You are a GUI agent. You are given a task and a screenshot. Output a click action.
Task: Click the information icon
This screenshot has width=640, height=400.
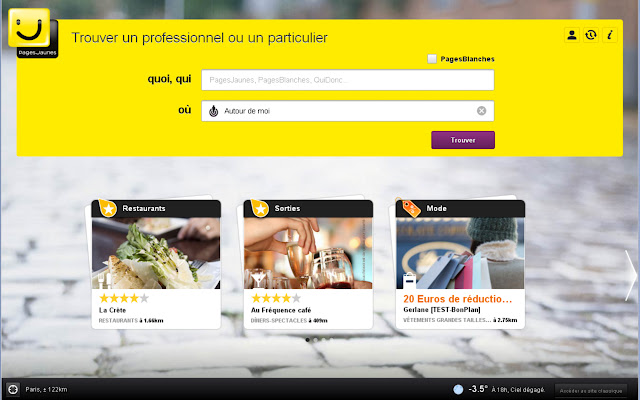[609, 35]
